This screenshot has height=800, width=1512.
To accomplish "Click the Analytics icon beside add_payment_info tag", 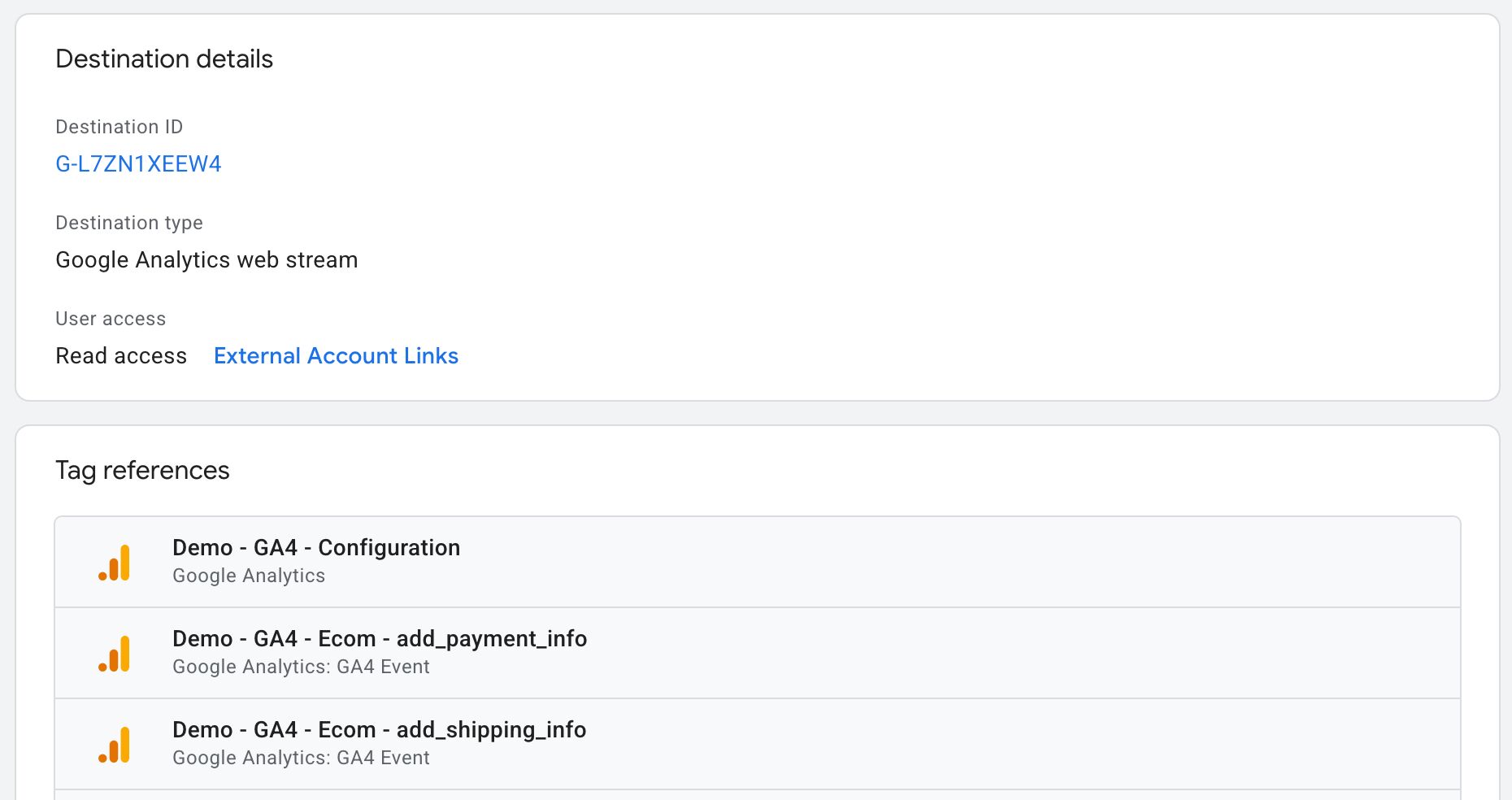I will tap(114, 654).
